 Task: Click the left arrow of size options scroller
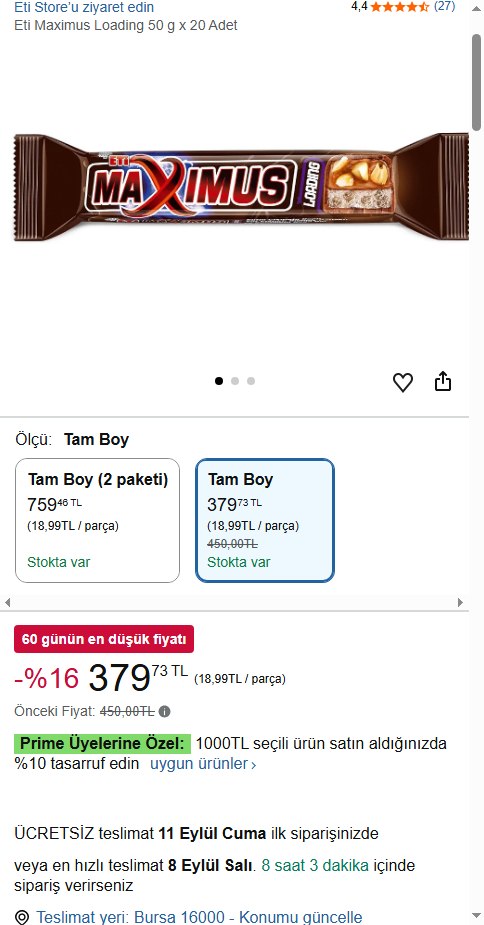(x=8, y=602)
